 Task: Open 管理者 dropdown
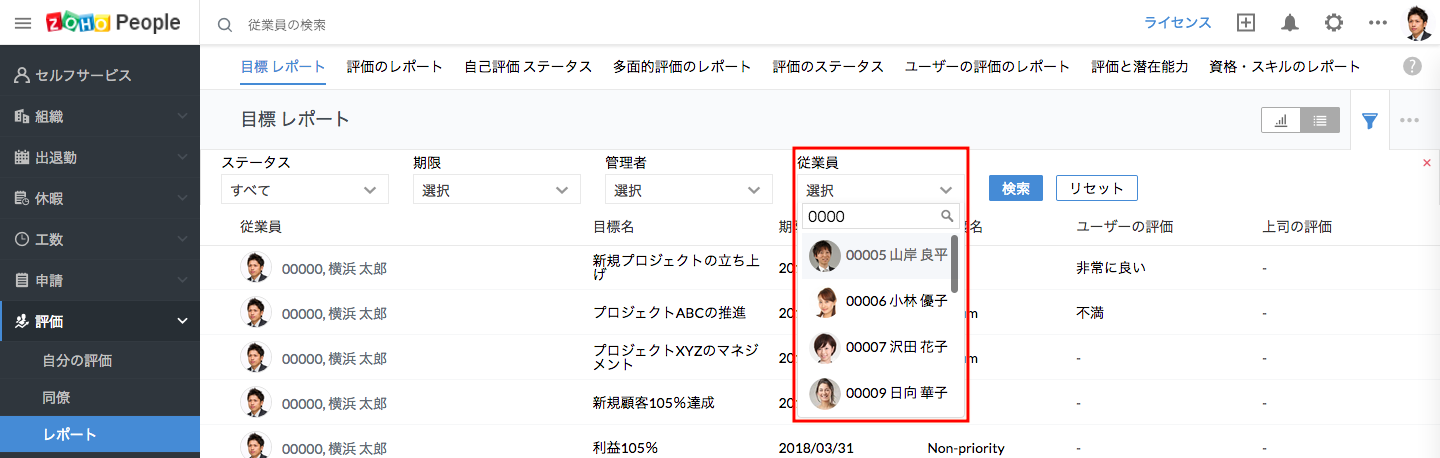[x=689, y=189]
